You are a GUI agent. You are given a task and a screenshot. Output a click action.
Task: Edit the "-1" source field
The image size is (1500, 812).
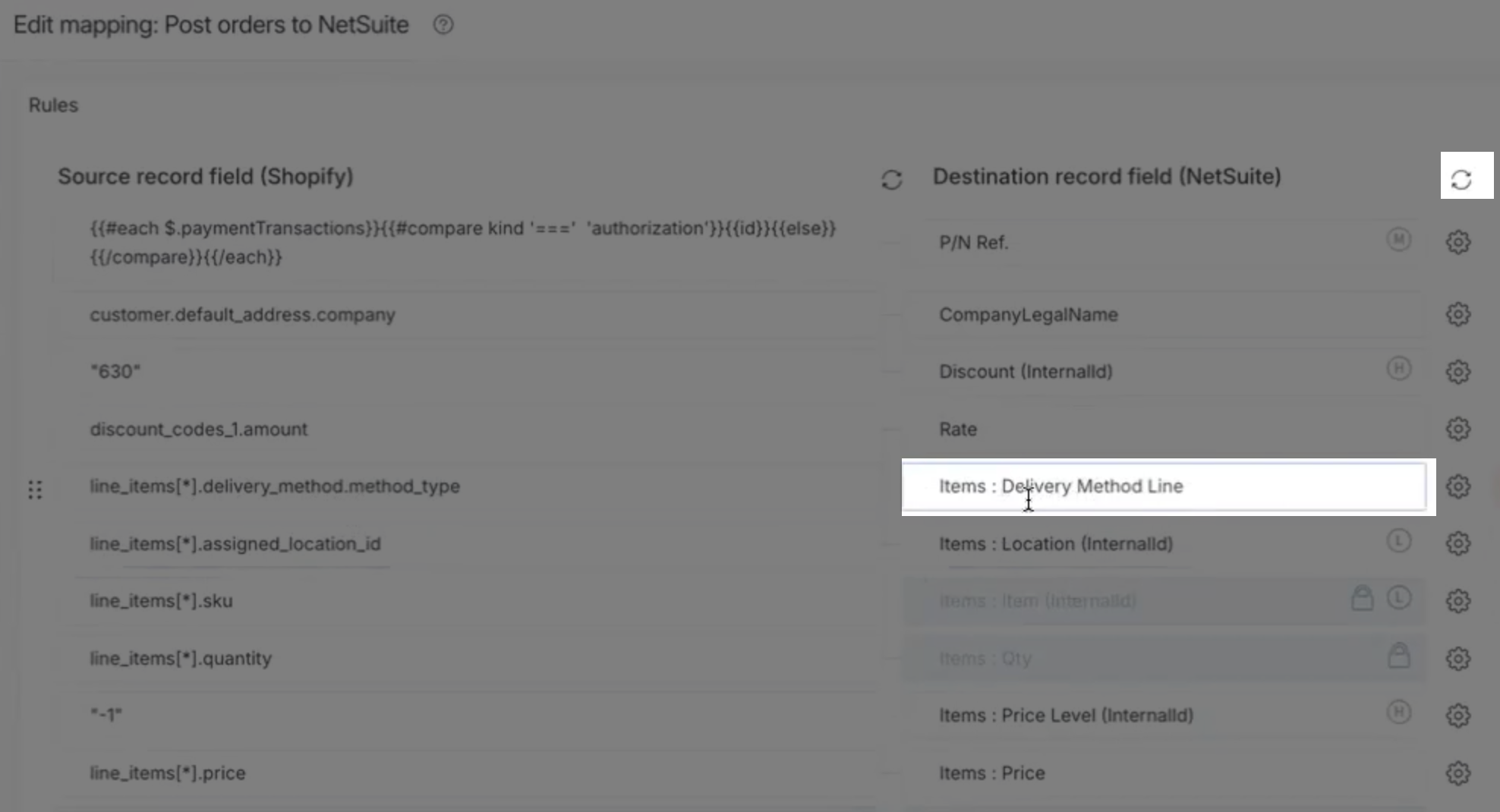tap(467, 716)
